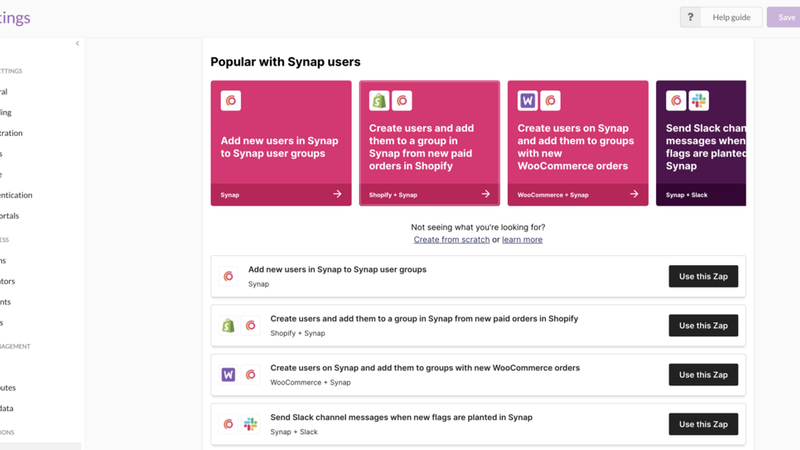The image size is (800, 450).
Task: Click 'Popular with Synap users' heading
Action: click(x=285, y=62)
